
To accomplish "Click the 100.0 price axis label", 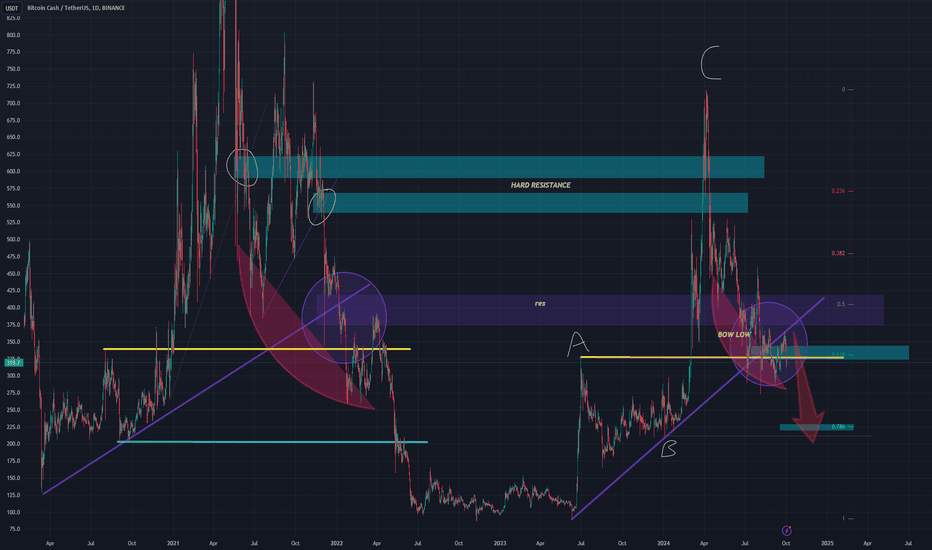I will [13, 512].
